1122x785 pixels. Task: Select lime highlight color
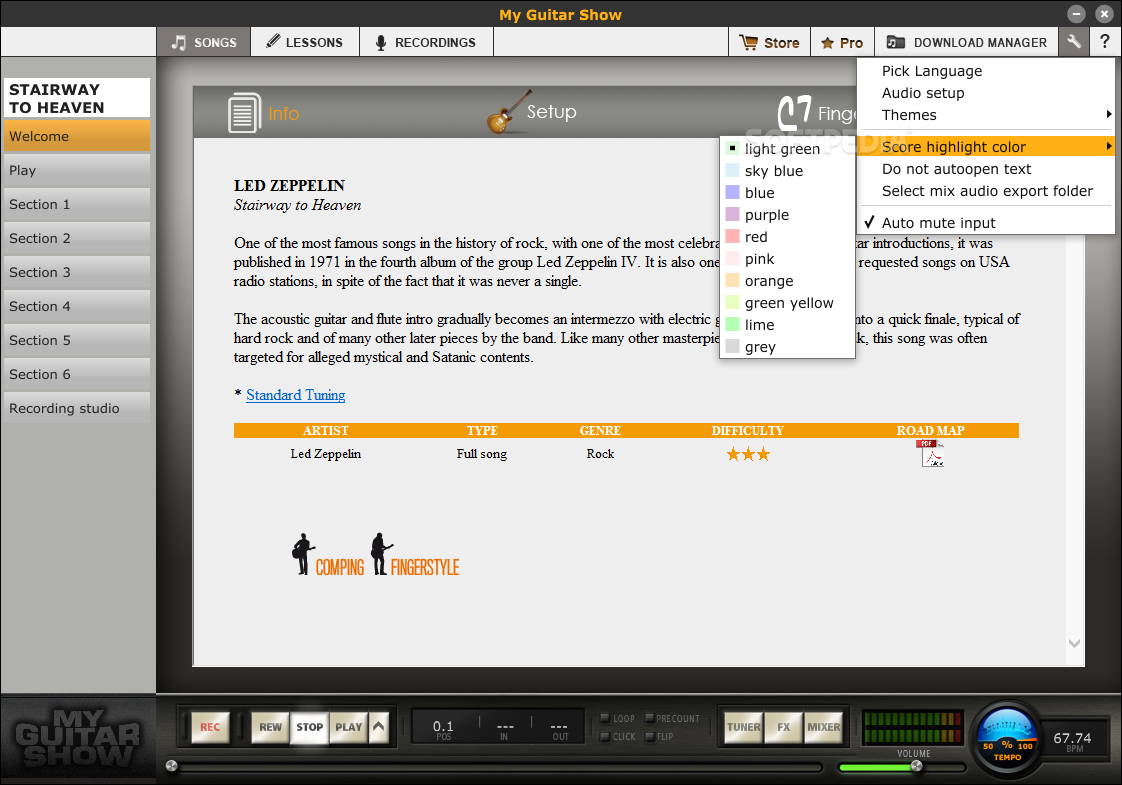787,325
